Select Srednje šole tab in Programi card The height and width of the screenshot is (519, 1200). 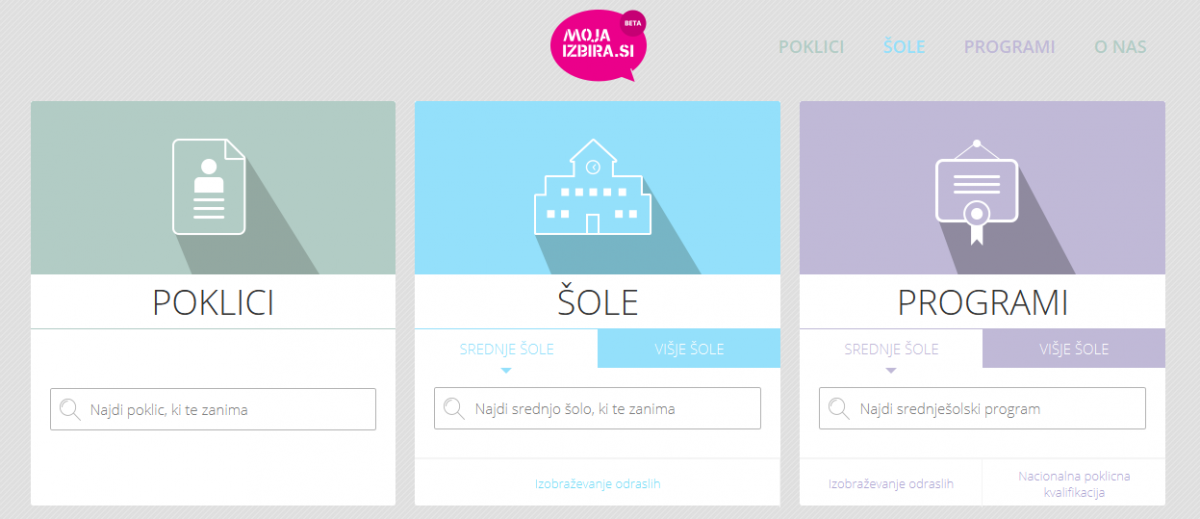(891, 349)
